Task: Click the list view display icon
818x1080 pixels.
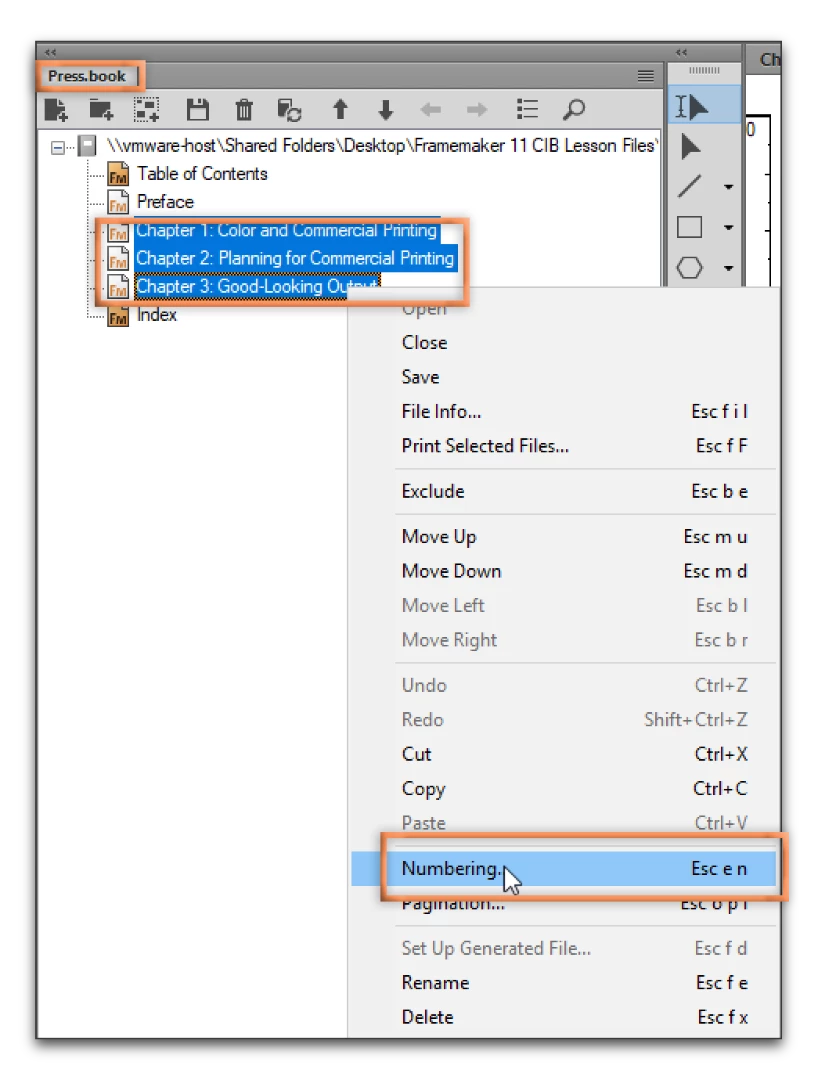Action: click(527, 110)
